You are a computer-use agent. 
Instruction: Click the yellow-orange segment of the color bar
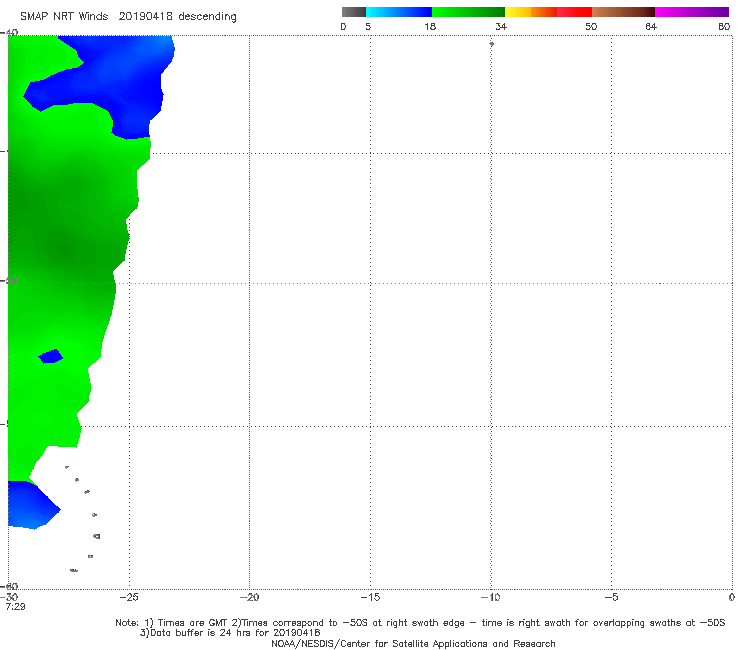click(x=531, y=12)
